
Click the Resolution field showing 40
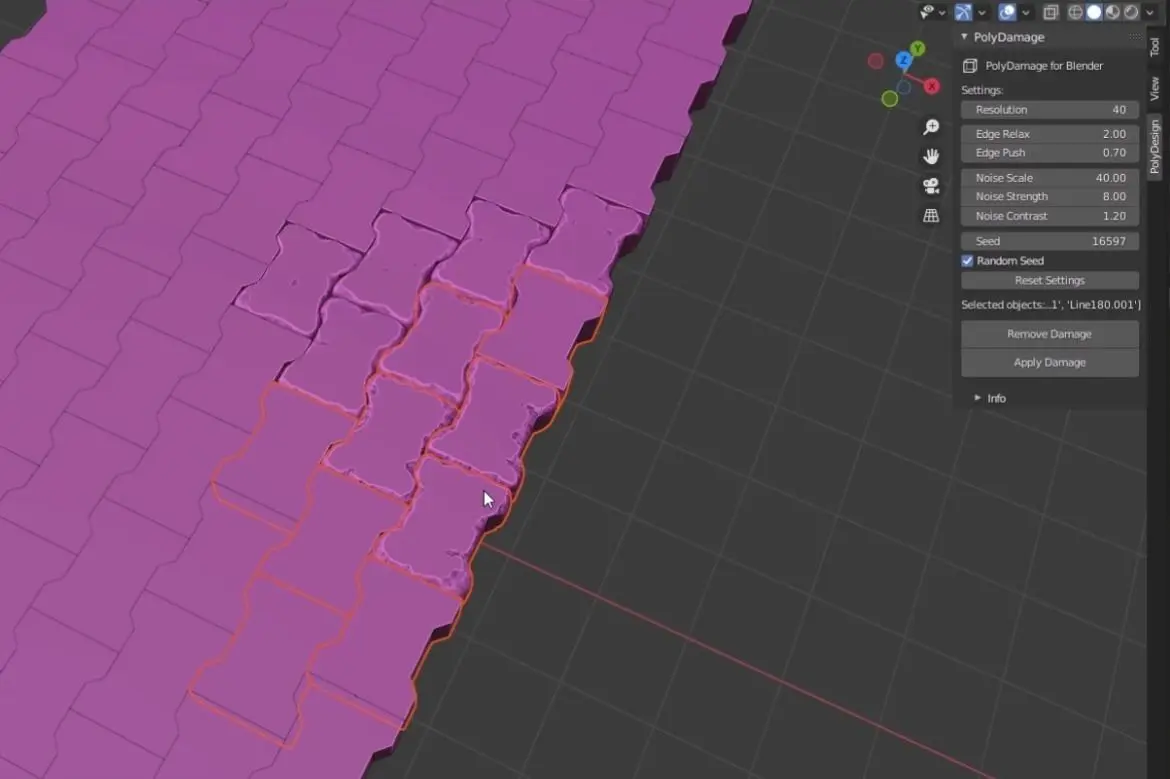point(1050,110)
